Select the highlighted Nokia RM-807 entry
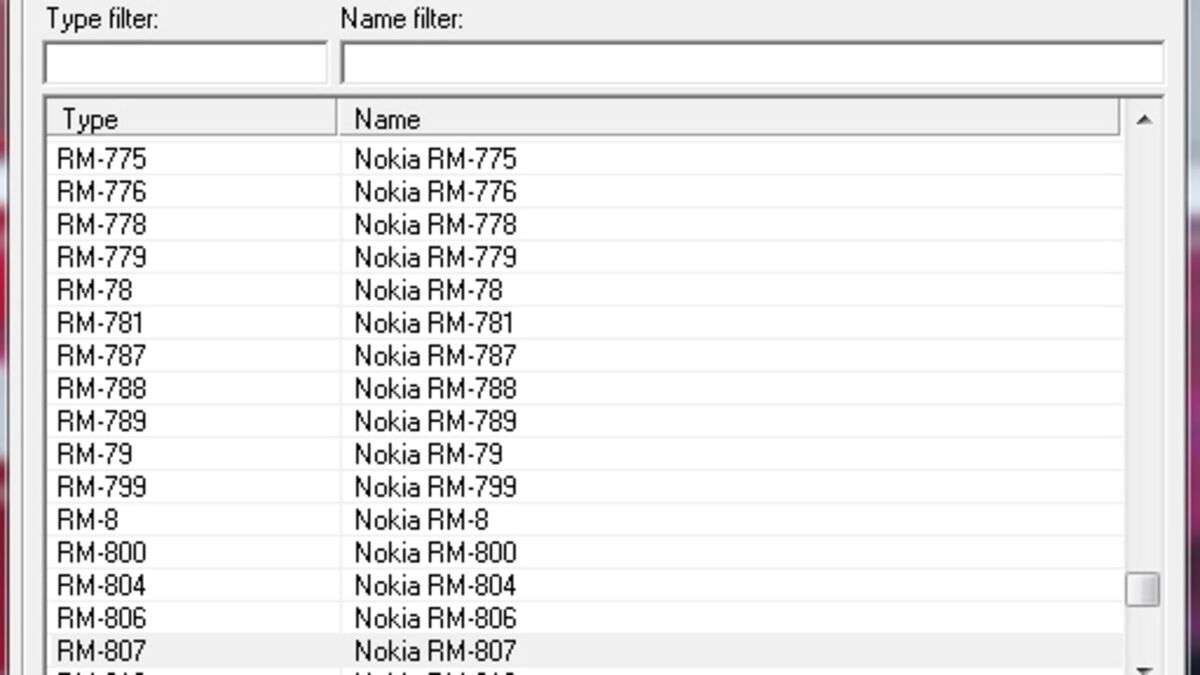The height and width of the screenshot is (675, 1200). pos(435,651)
